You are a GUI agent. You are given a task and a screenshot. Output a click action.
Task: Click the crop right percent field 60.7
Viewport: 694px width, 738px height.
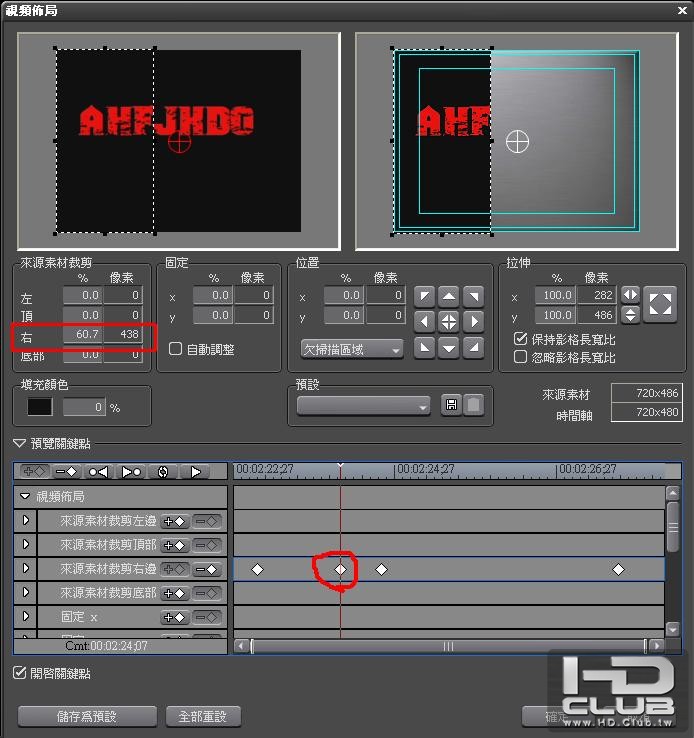tap(83, 334)
